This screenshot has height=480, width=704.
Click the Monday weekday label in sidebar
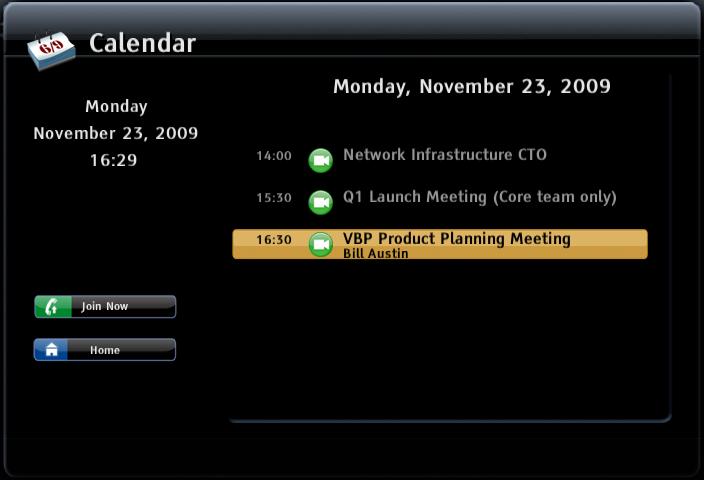(116, 107)
